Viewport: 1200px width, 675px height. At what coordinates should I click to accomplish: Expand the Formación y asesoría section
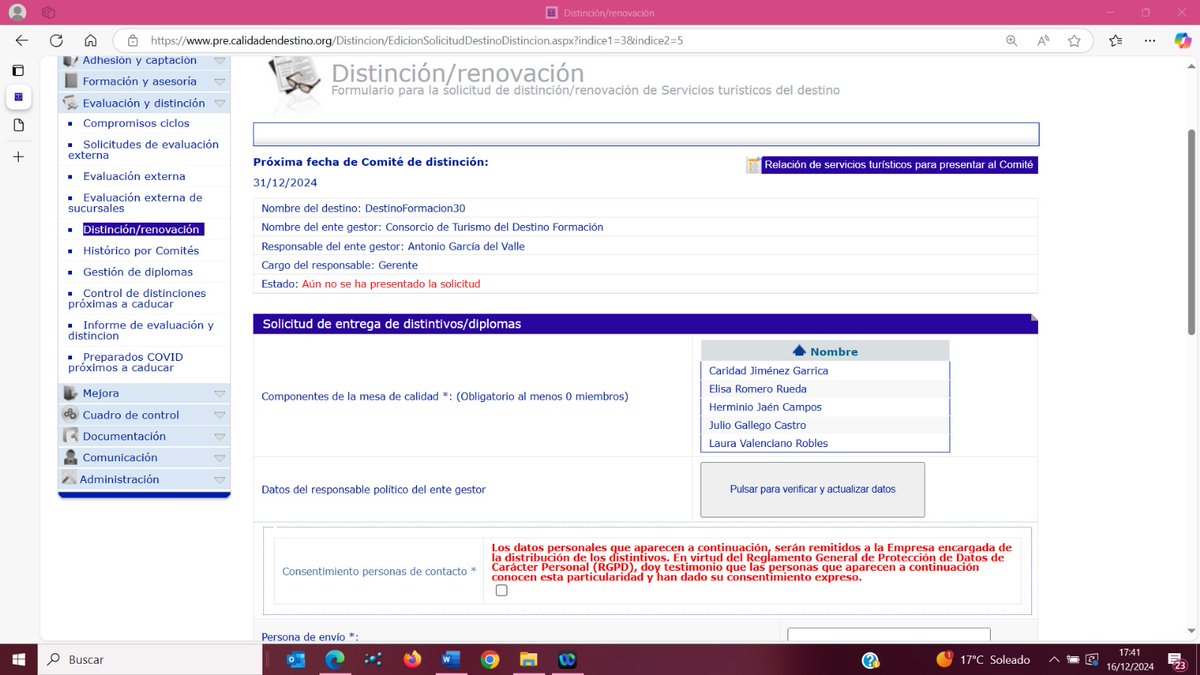(144, 81)
